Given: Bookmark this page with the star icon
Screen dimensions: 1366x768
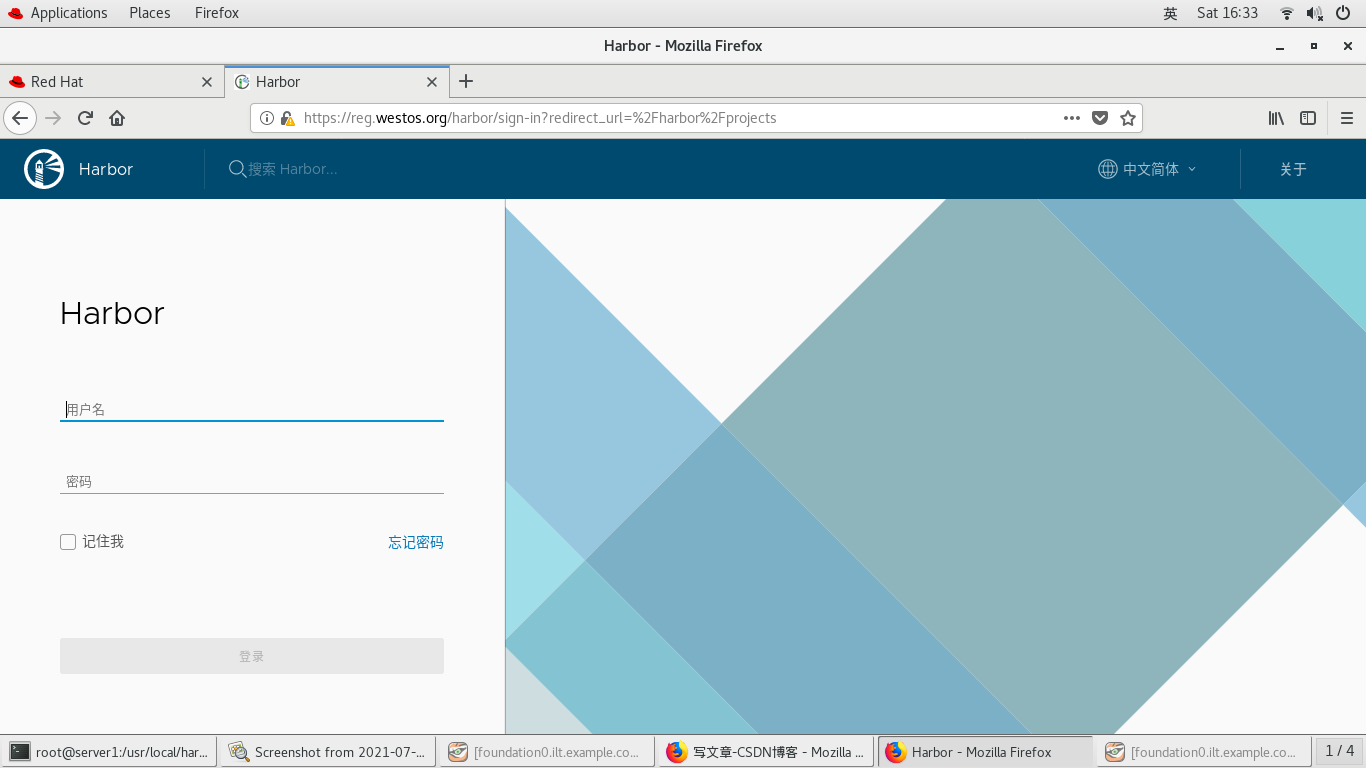Looking at the screenshot, I should click(x=1128, y=118).
